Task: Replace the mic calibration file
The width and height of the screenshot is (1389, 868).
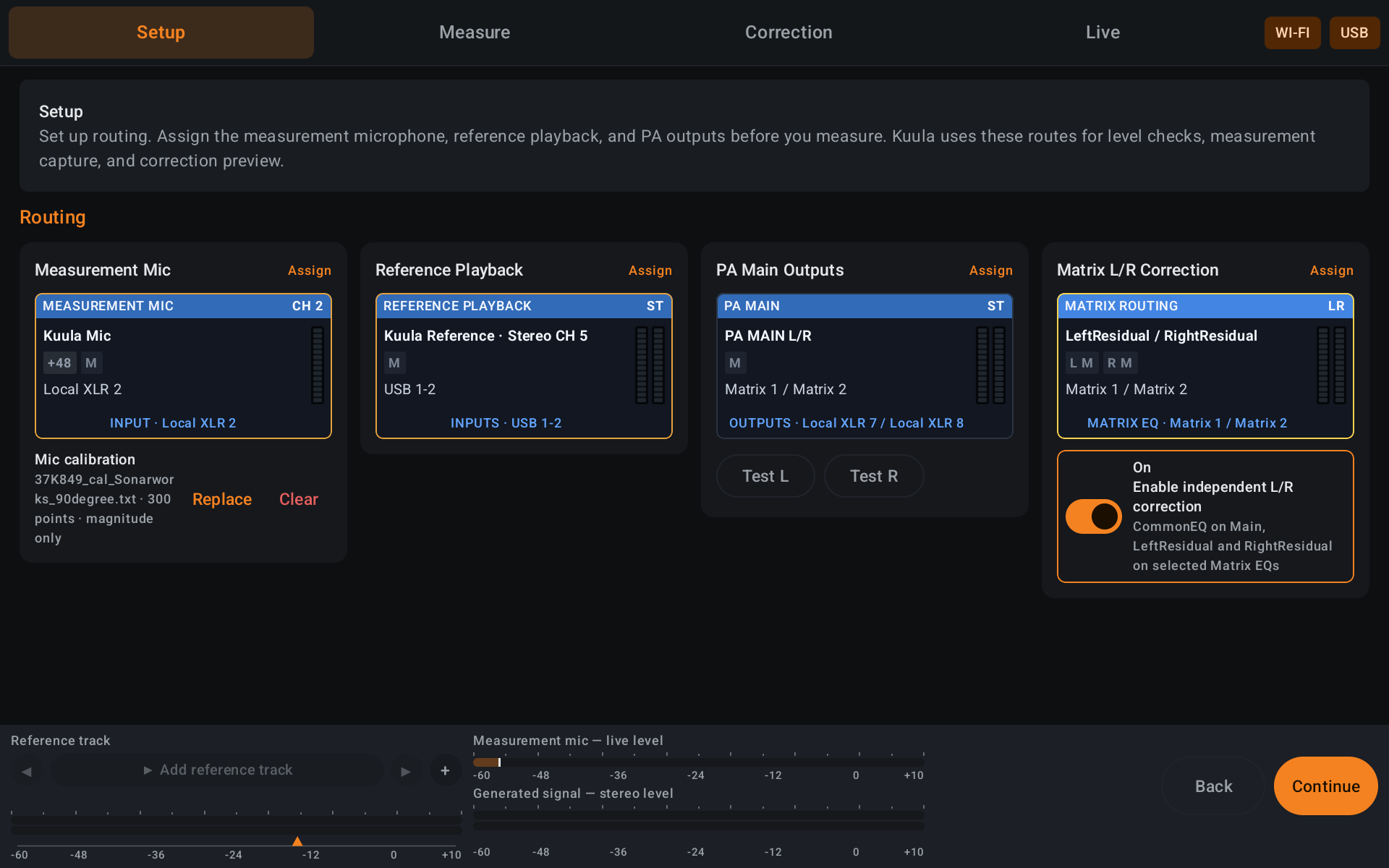Action: point(222,499)
